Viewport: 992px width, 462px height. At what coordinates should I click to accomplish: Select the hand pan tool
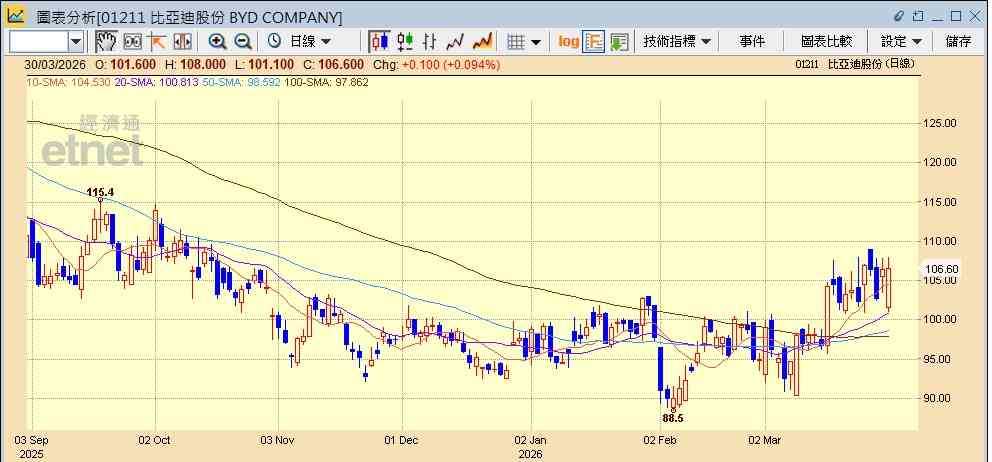[106, 42]
